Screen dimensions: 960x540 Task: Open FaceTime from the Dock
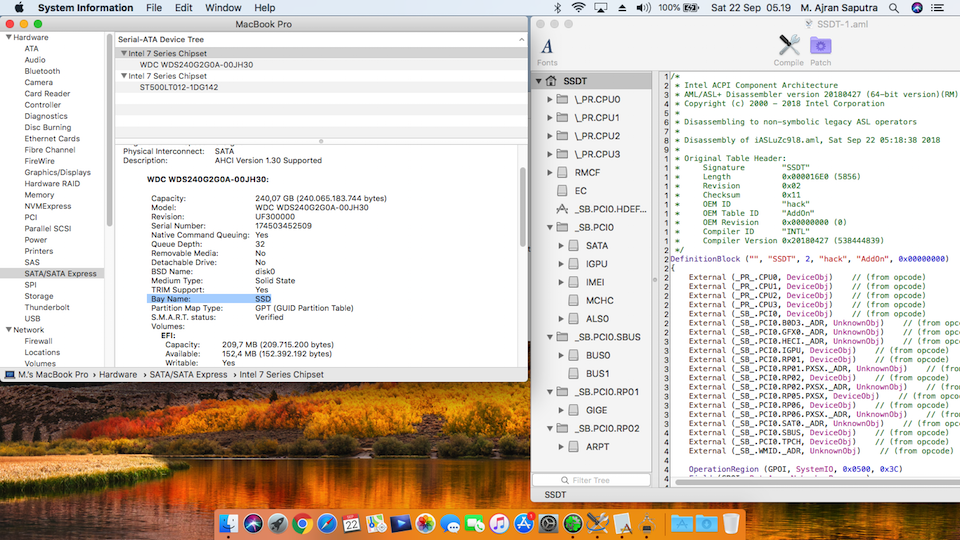(x=474, y=523)
